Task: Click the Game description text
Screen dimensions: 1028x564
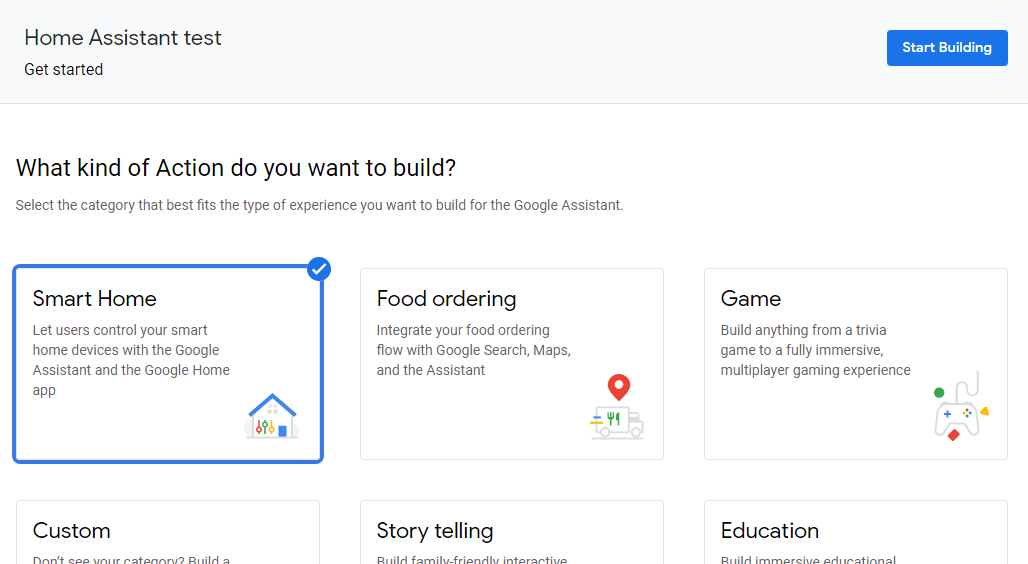Action: (815, 350)
